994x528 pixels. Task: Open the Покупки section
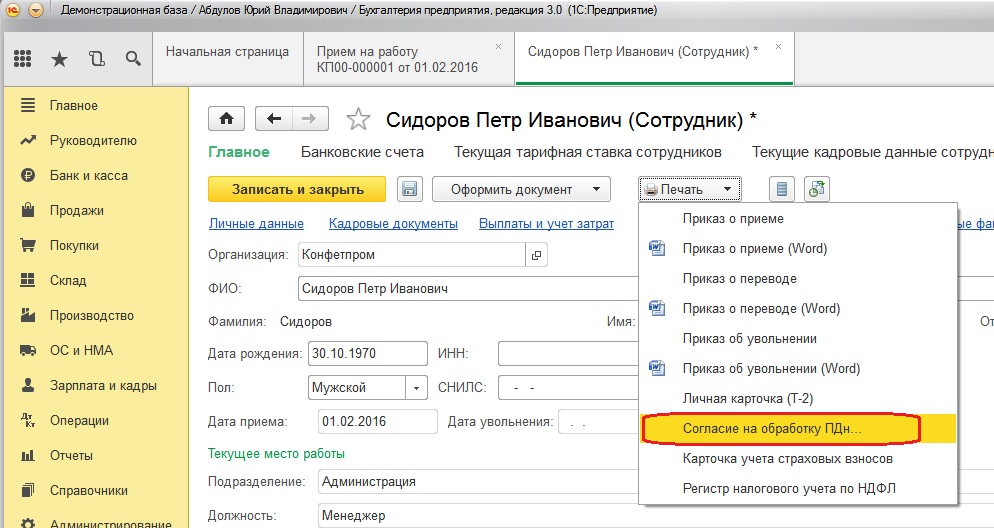[74, 245]
